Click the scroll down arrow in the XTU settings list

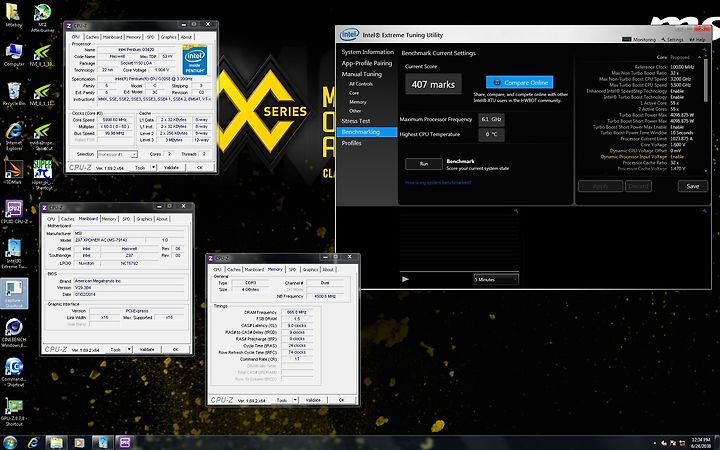coord(706,171)
